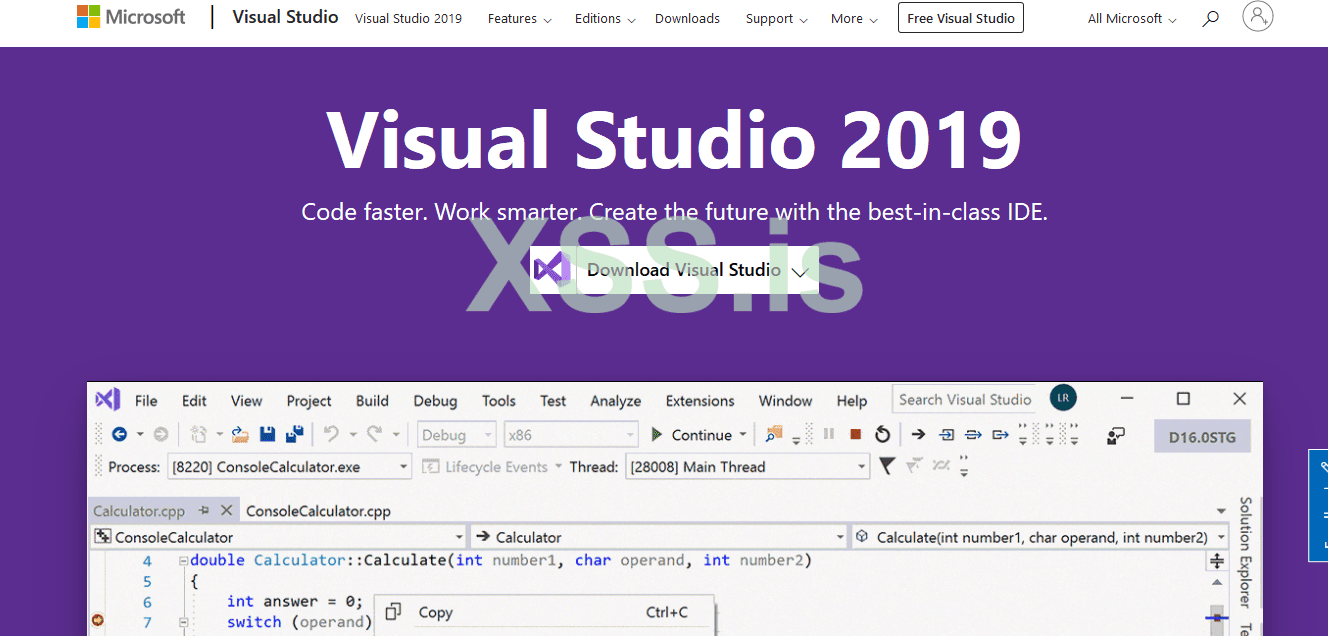
Task: Click the Open File folder icon
Action: (240, 435)
